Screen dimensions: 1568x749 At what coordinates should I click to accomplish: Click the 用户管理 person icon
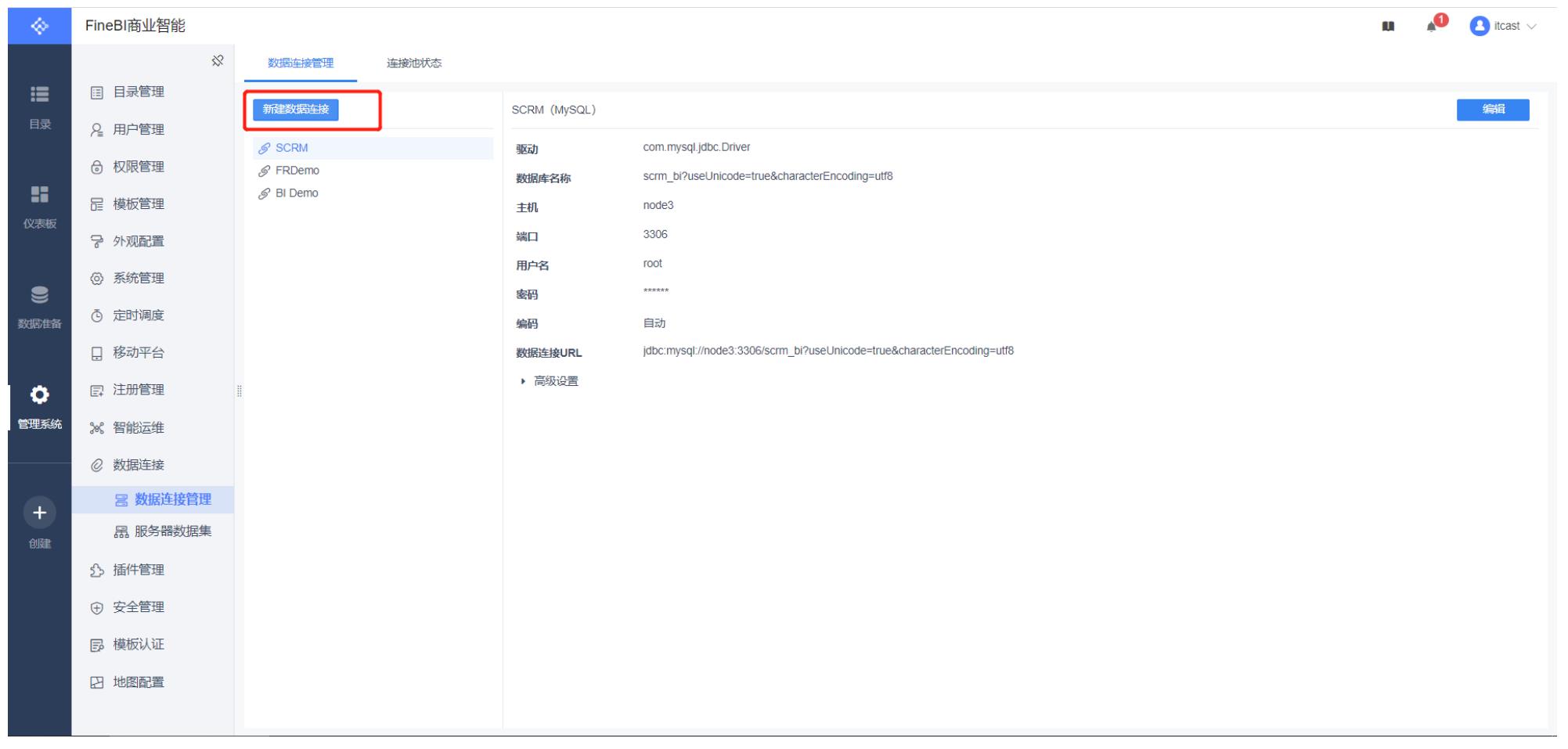pos(97,130)
